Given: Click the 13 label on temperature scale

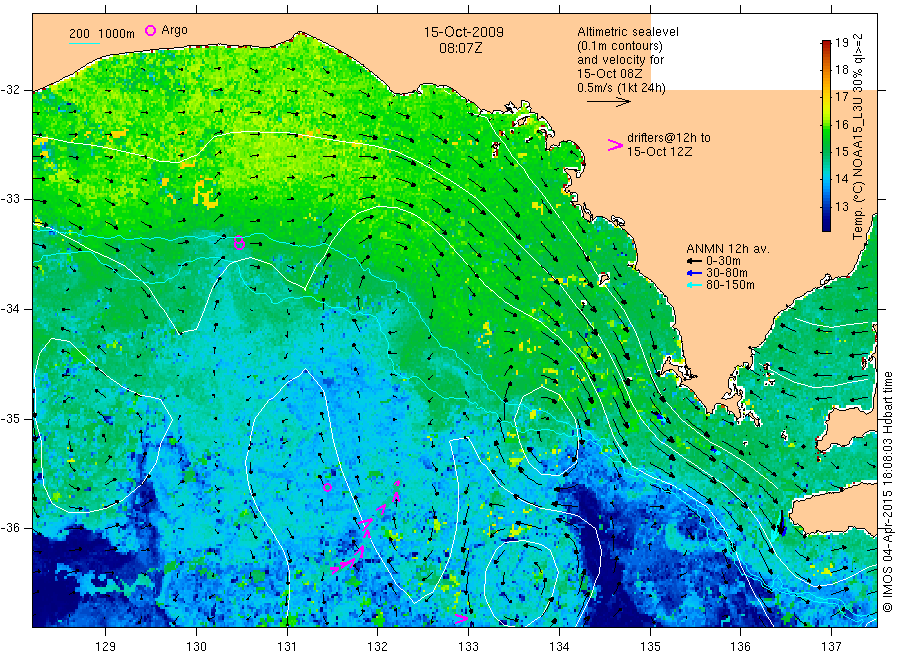Looking at the screenshot, I should pyautogui.click(x=841, y=207).
